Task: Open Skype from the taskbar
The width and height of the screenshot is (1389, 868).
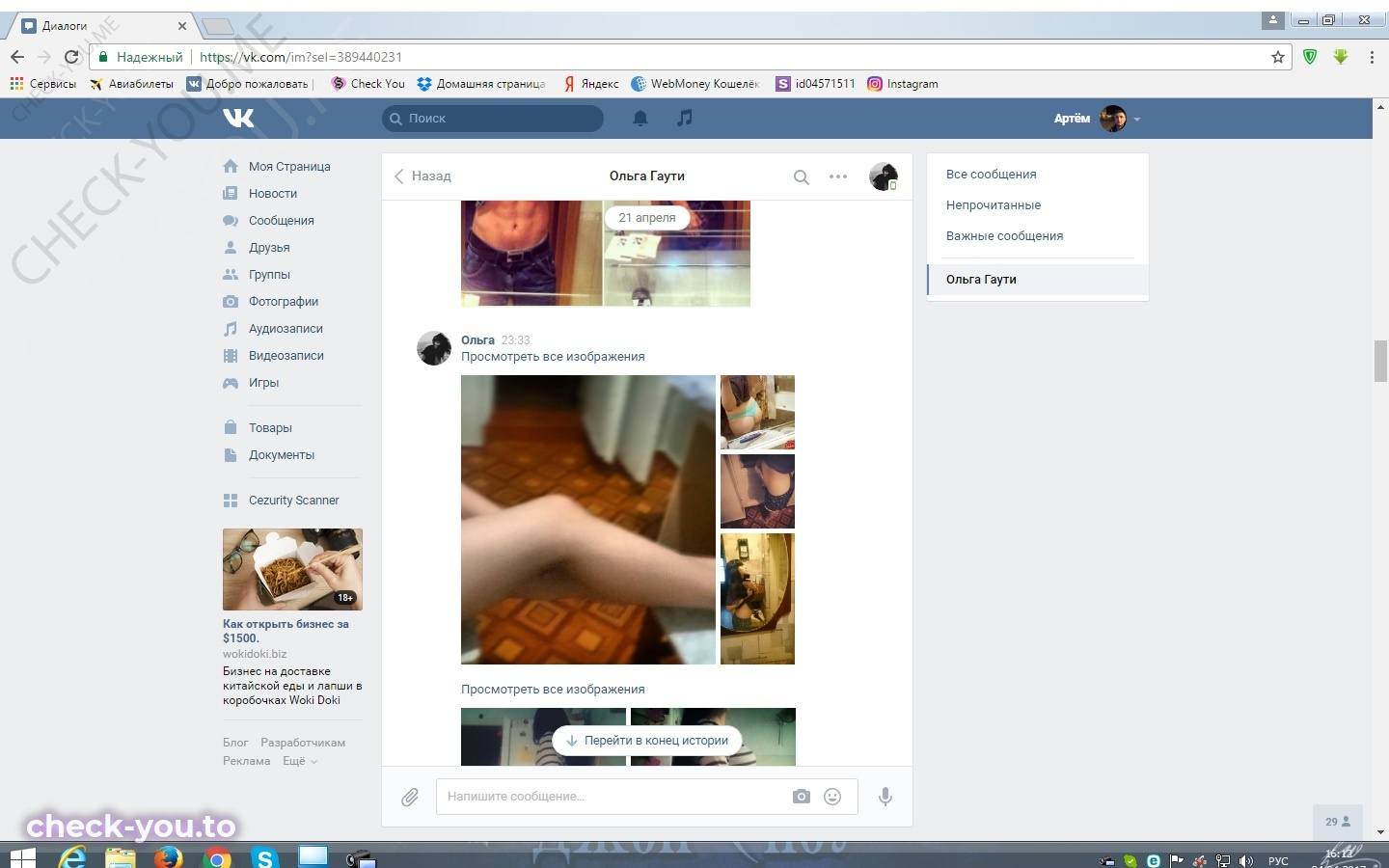Action: (x=264, y=856)
